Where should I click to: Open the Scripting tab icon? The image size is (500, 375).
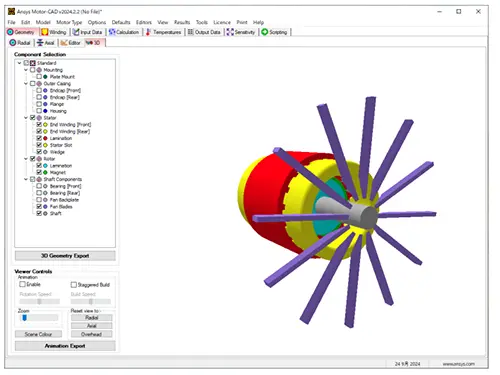coord(265,32)
